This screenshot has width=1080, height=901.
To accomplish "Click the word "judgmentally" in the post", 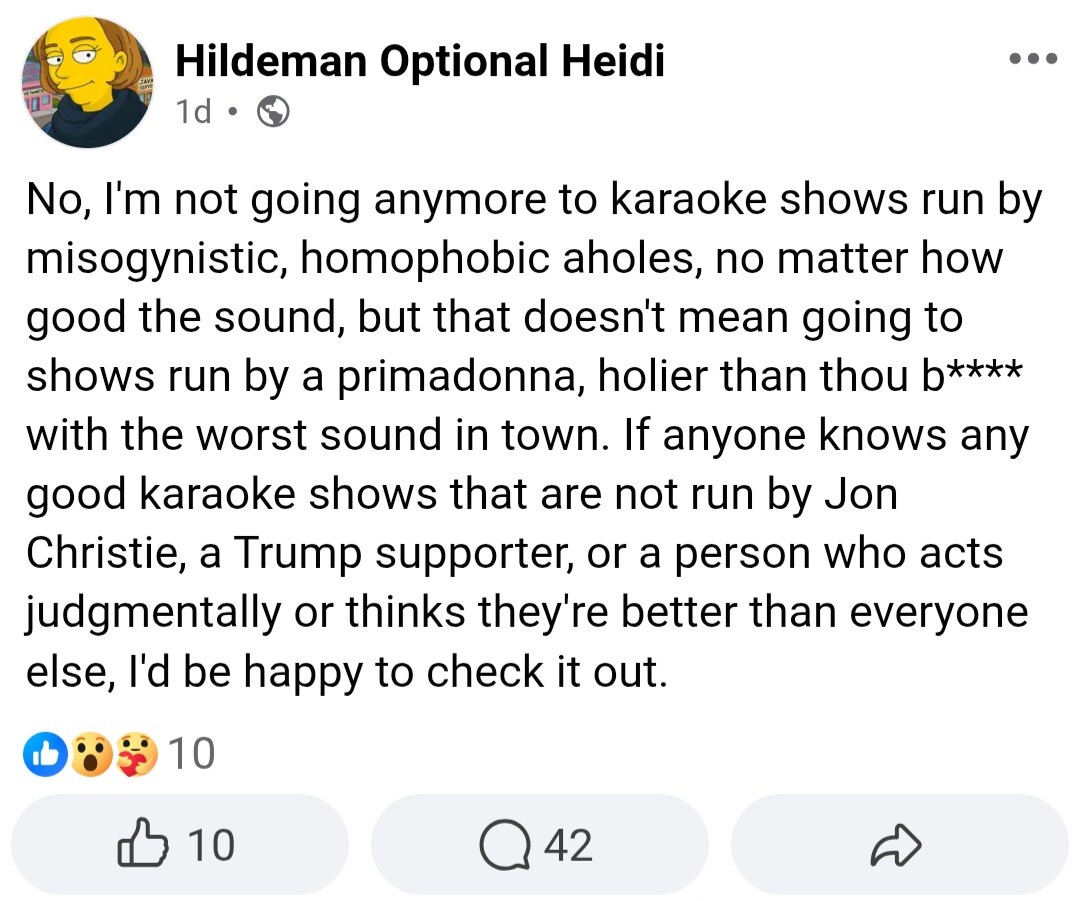I will [x=153, y=613].
